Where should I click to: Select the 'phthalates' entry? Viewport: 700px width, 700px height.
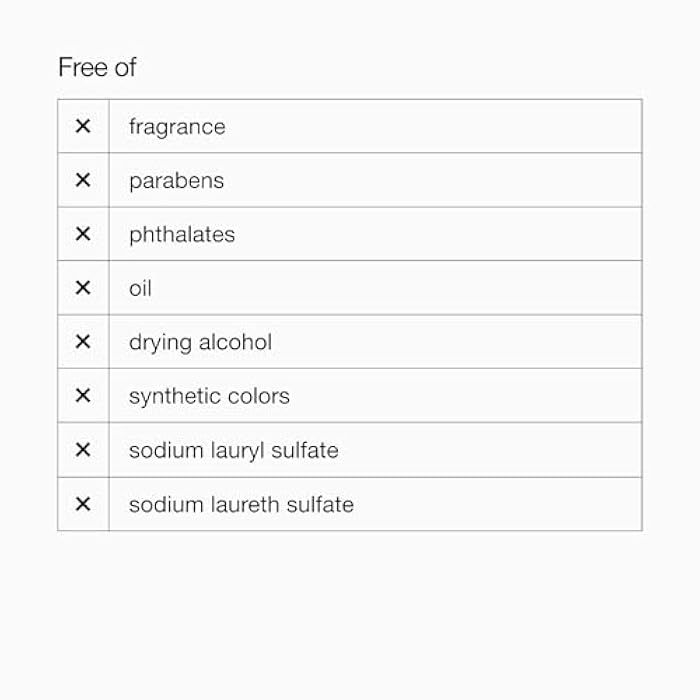tap(182, 235)
